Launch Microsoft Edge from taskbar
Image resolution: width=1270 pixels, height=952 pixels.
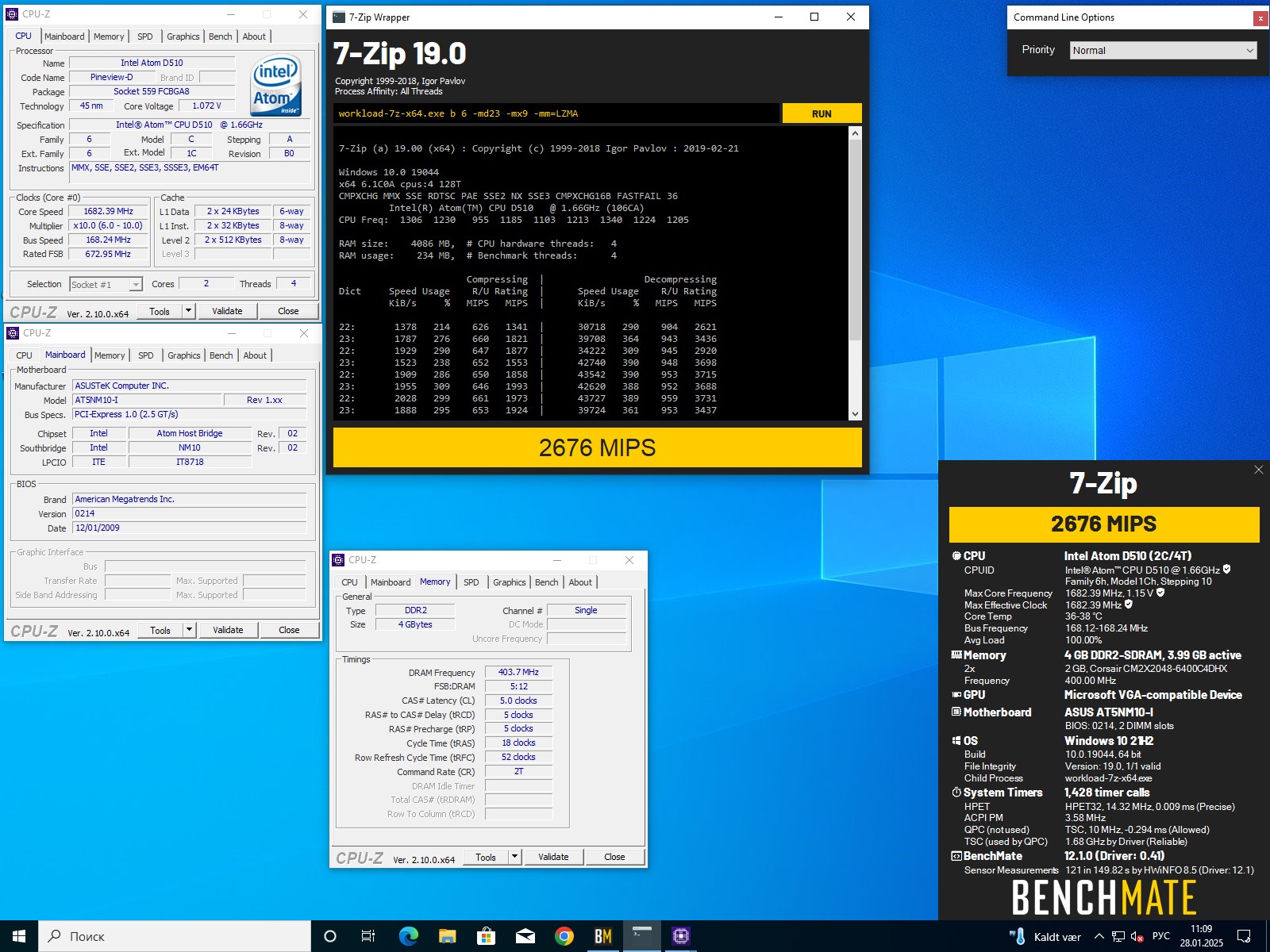(408, 936)
